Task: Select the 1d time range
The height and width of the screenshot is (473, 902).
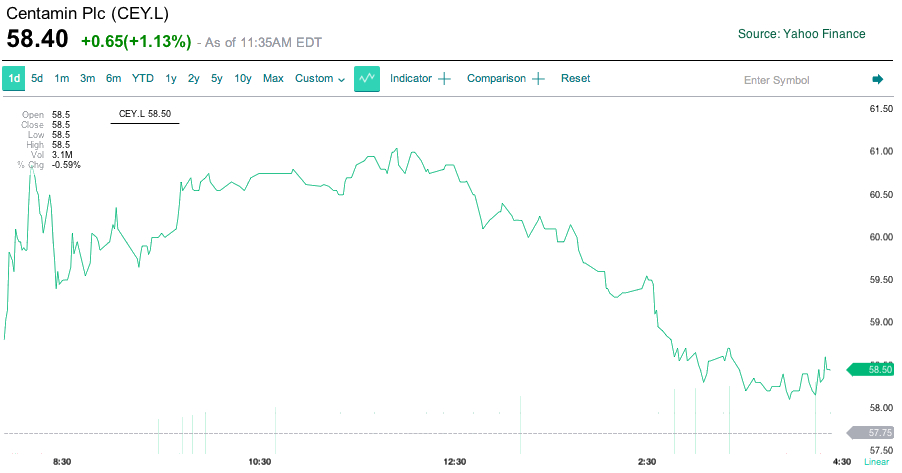Action: pyautogui.click(x=14, y=79)
